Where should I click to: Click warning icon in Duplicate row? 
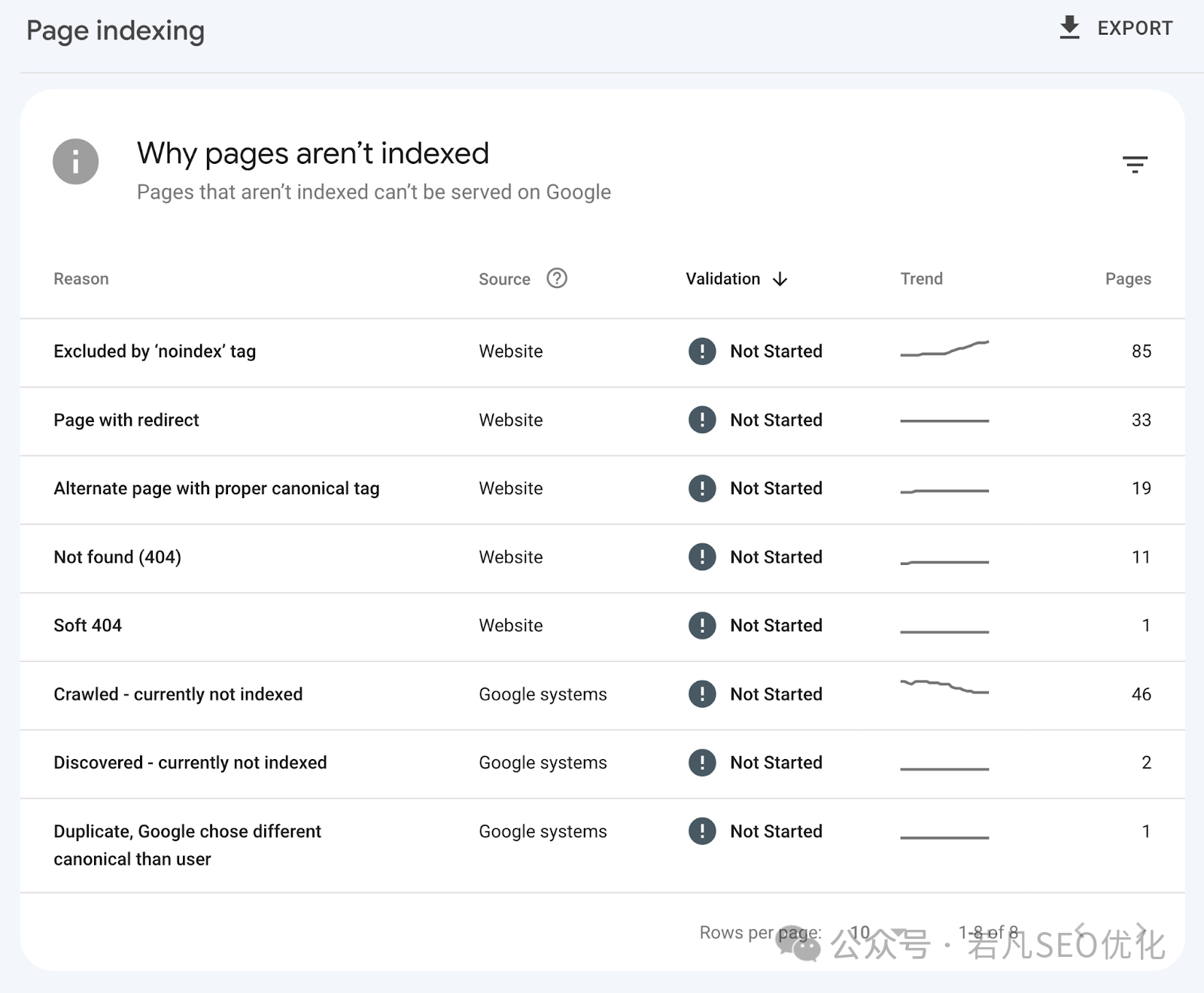pyautogui.click(x=702, y=831)
